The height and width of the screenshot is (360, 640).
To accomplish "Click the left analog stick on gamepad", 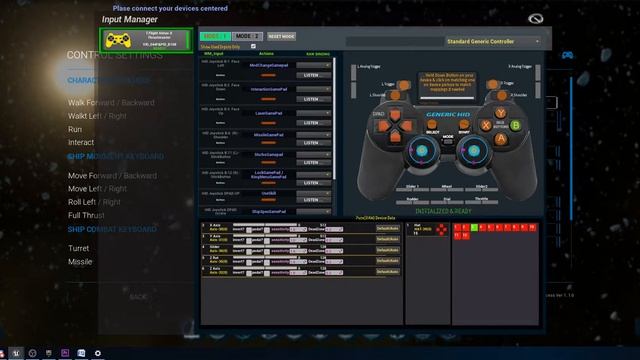I will [422, 151].
